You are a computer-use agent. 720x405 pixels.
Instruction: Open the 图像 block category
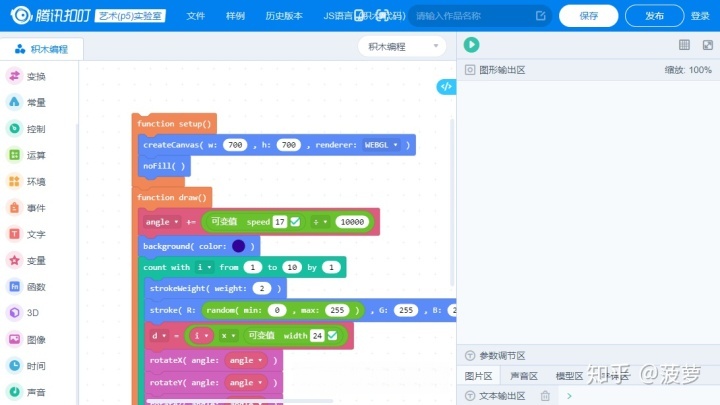tap(25, 339)
